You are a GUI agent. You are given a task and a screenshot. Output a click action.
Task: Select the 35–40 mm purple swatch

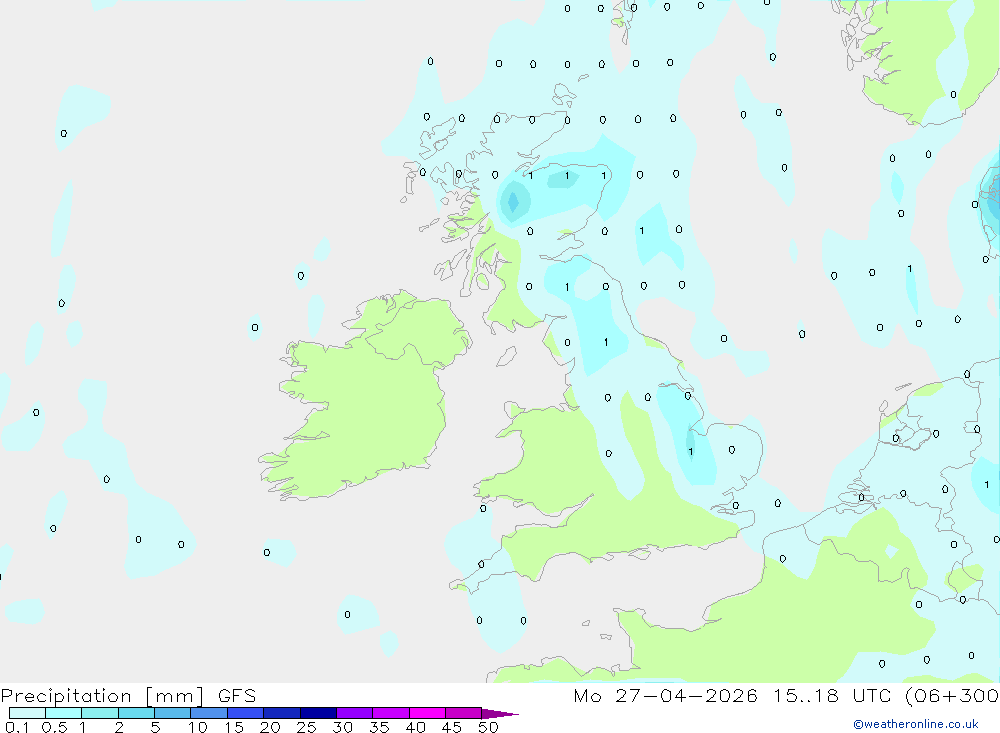pyautogui.click(x=390, y=713)
